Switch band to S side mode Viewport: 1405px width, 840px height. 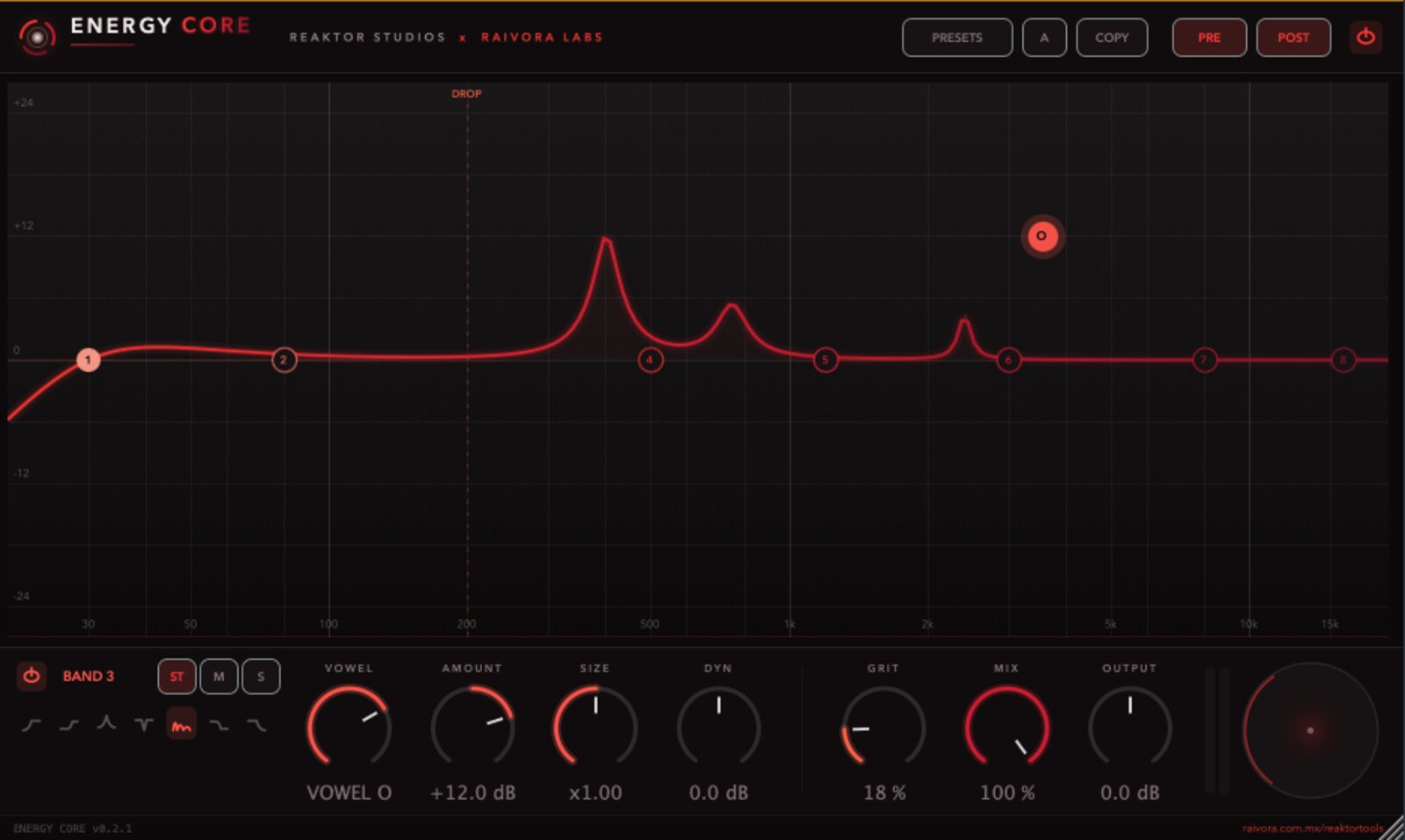(261, 676)
